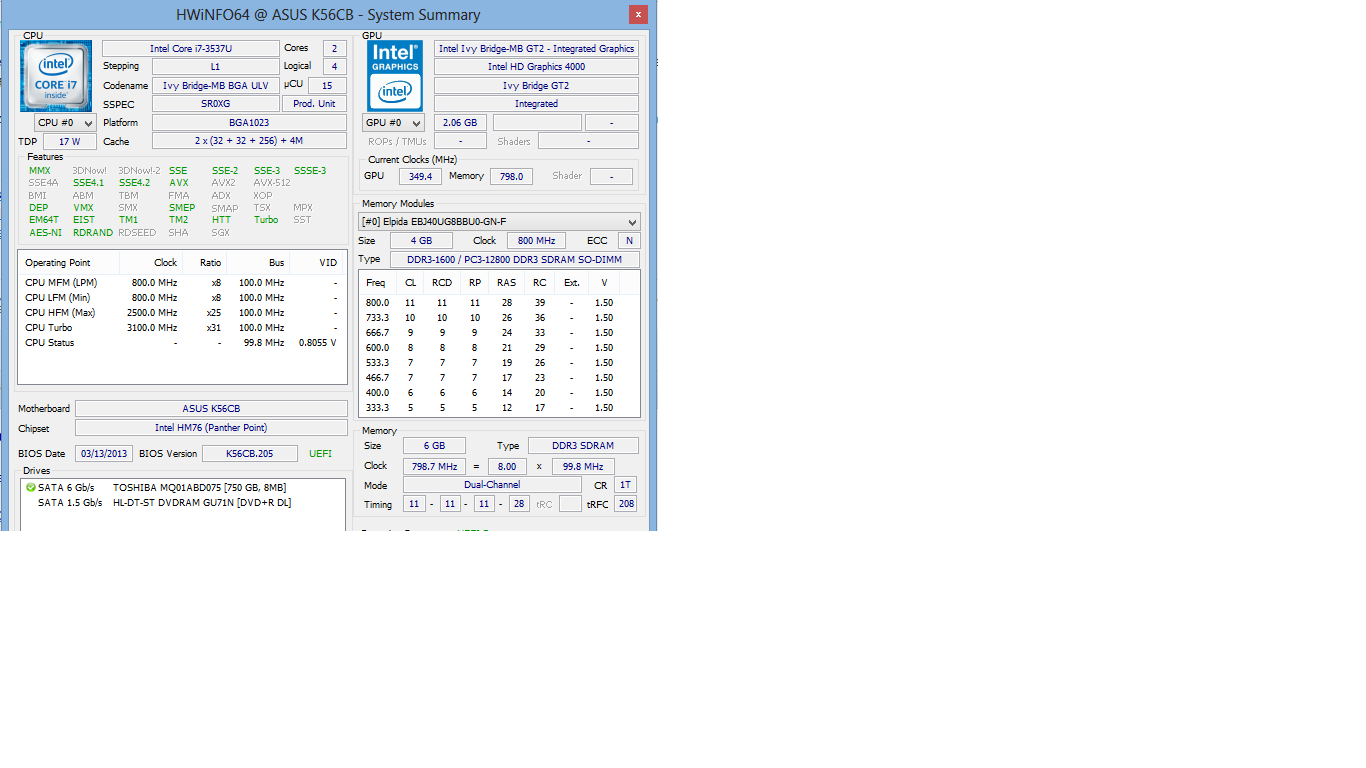This screenshot has width=1366, height=768.
Task: Click the Operating Point column header
Action: tap(69, 263)
